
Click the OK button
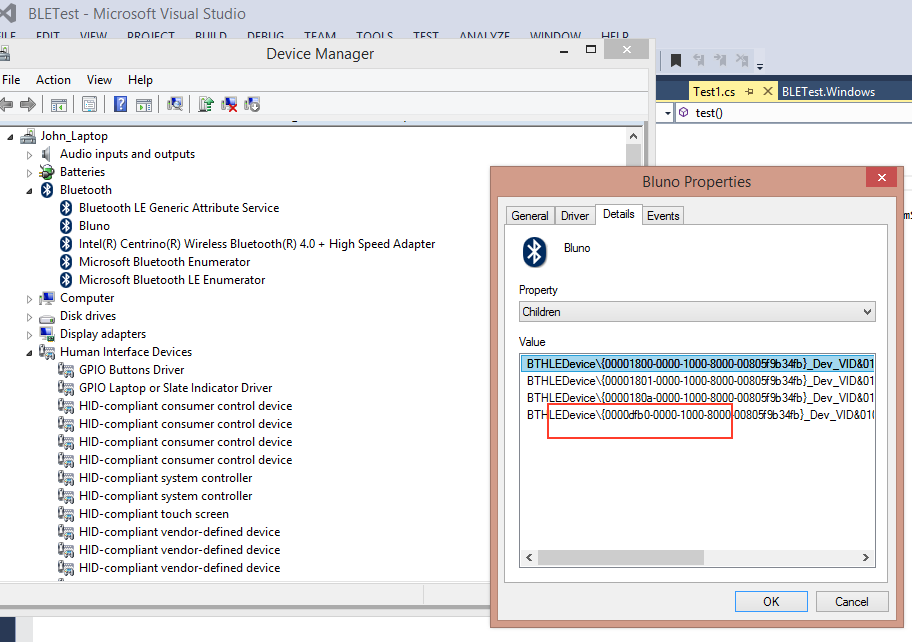point(771,601)
